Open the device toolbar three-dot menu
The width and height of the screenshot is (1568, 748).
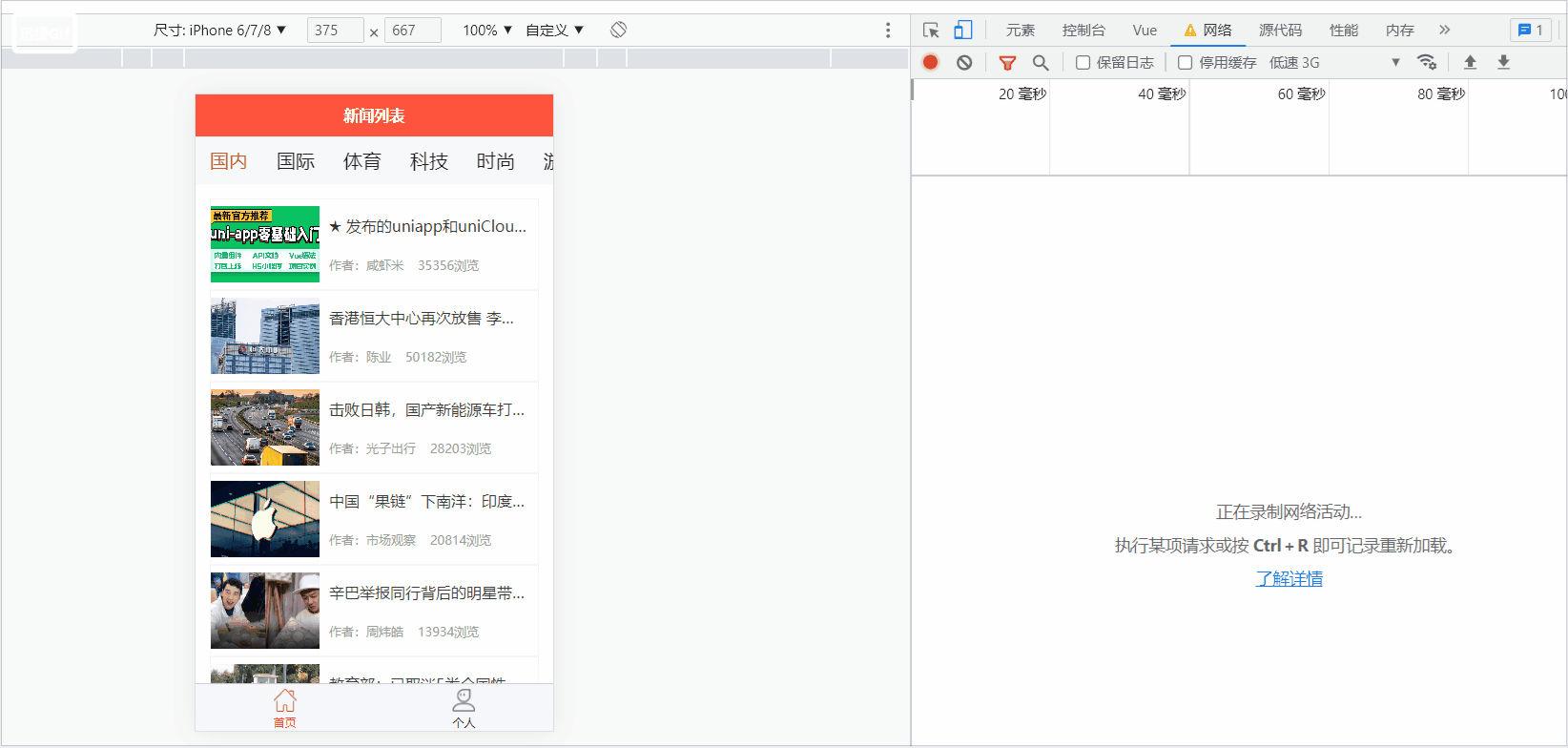(x=888, y=31)
